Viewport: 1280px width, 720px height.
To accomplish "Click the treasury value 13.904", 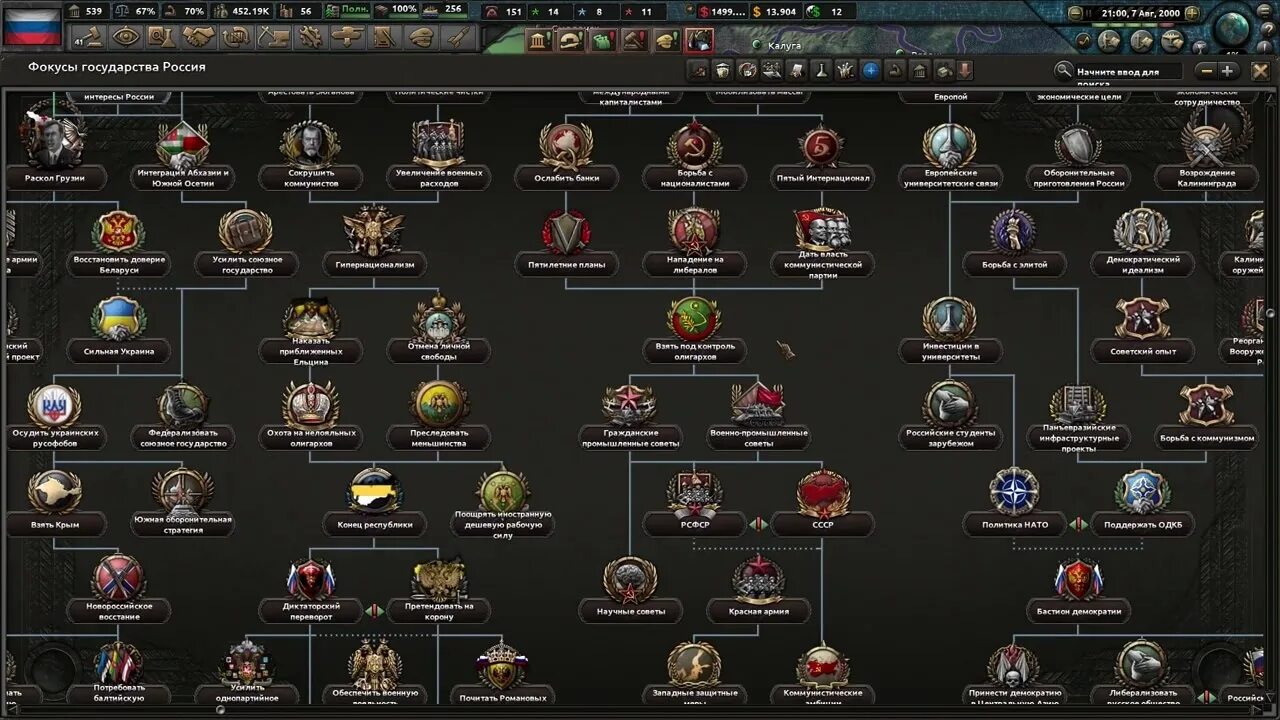I will (774, 12).
